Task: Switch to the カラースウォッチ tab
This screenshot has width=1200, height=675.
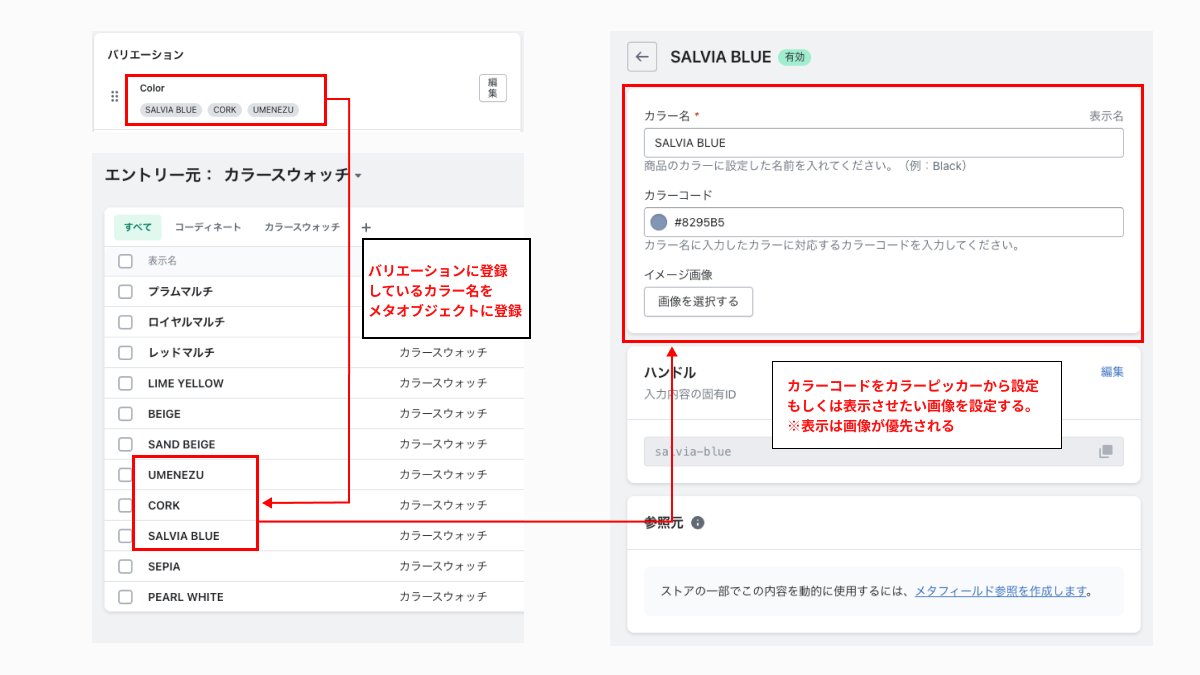Action: pos(302,227)
